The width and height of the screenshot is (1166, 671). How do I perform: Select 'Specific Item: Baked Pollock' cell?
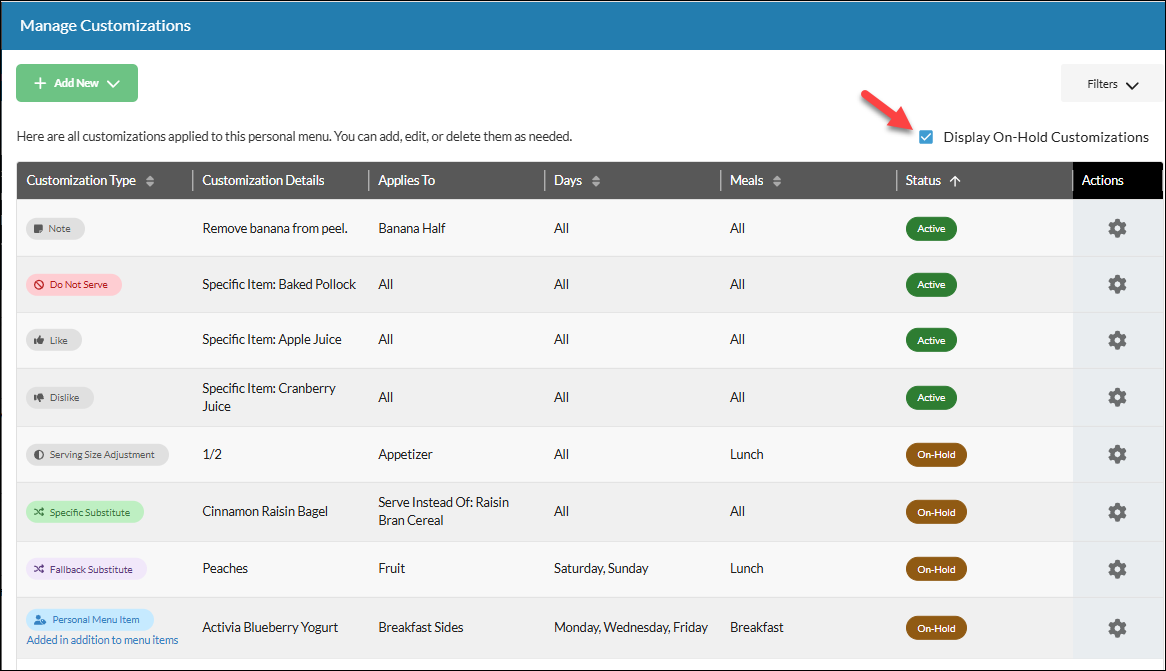pyautogui.click(x=279, y=284)
